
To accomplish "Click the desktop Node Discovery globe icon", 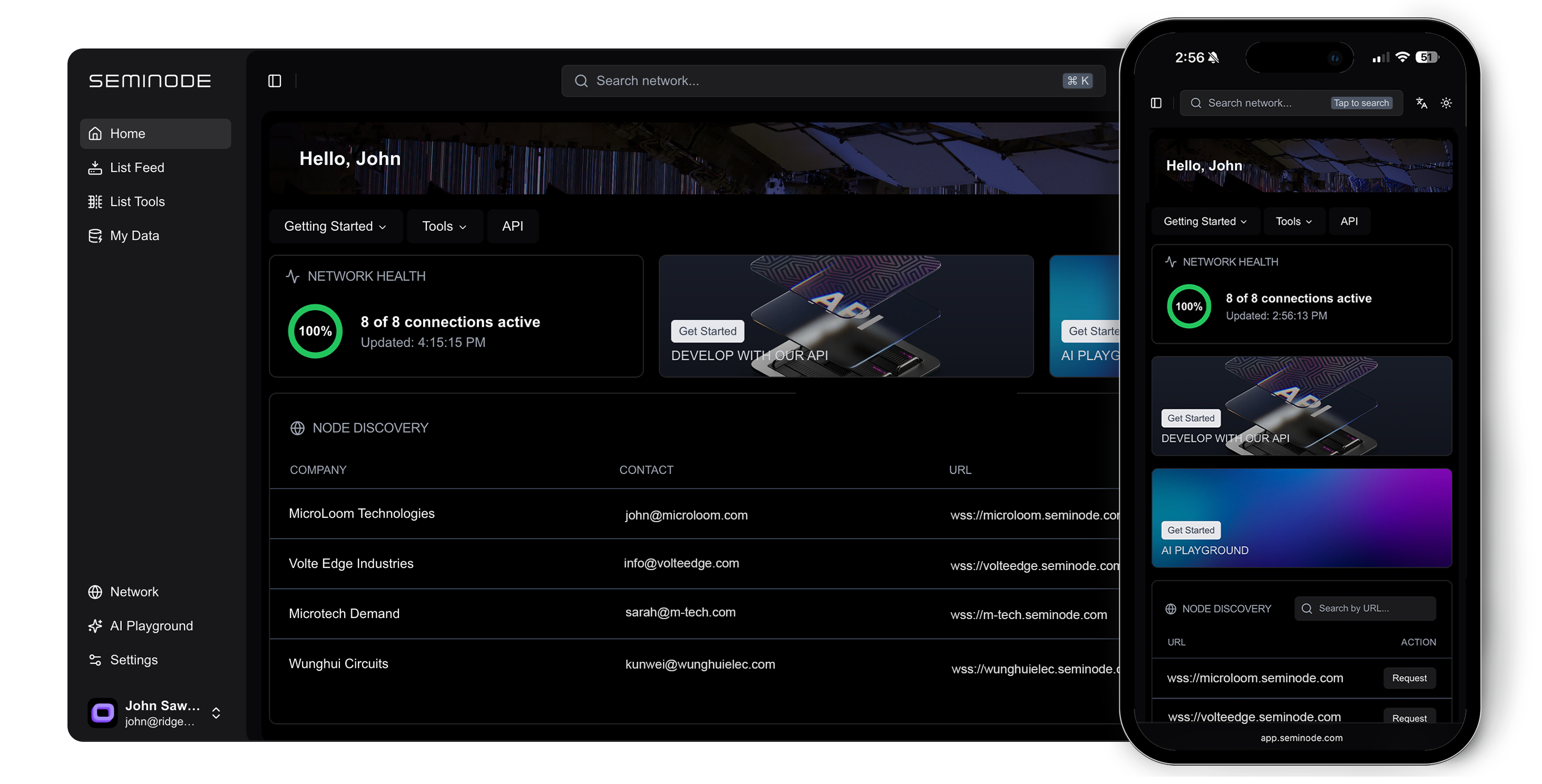I will coord(298,428).
